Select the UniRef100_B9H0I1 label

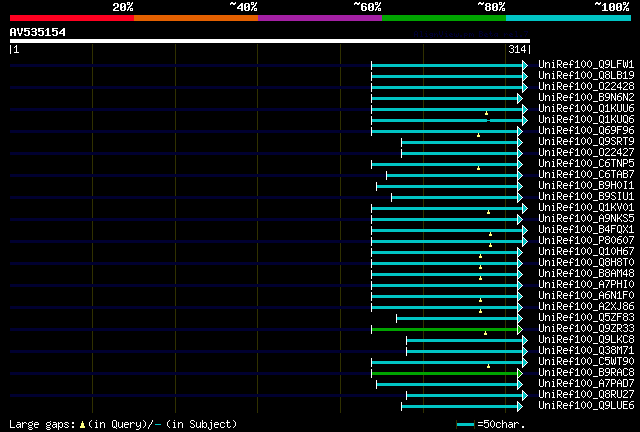click(x=586, y=185)
